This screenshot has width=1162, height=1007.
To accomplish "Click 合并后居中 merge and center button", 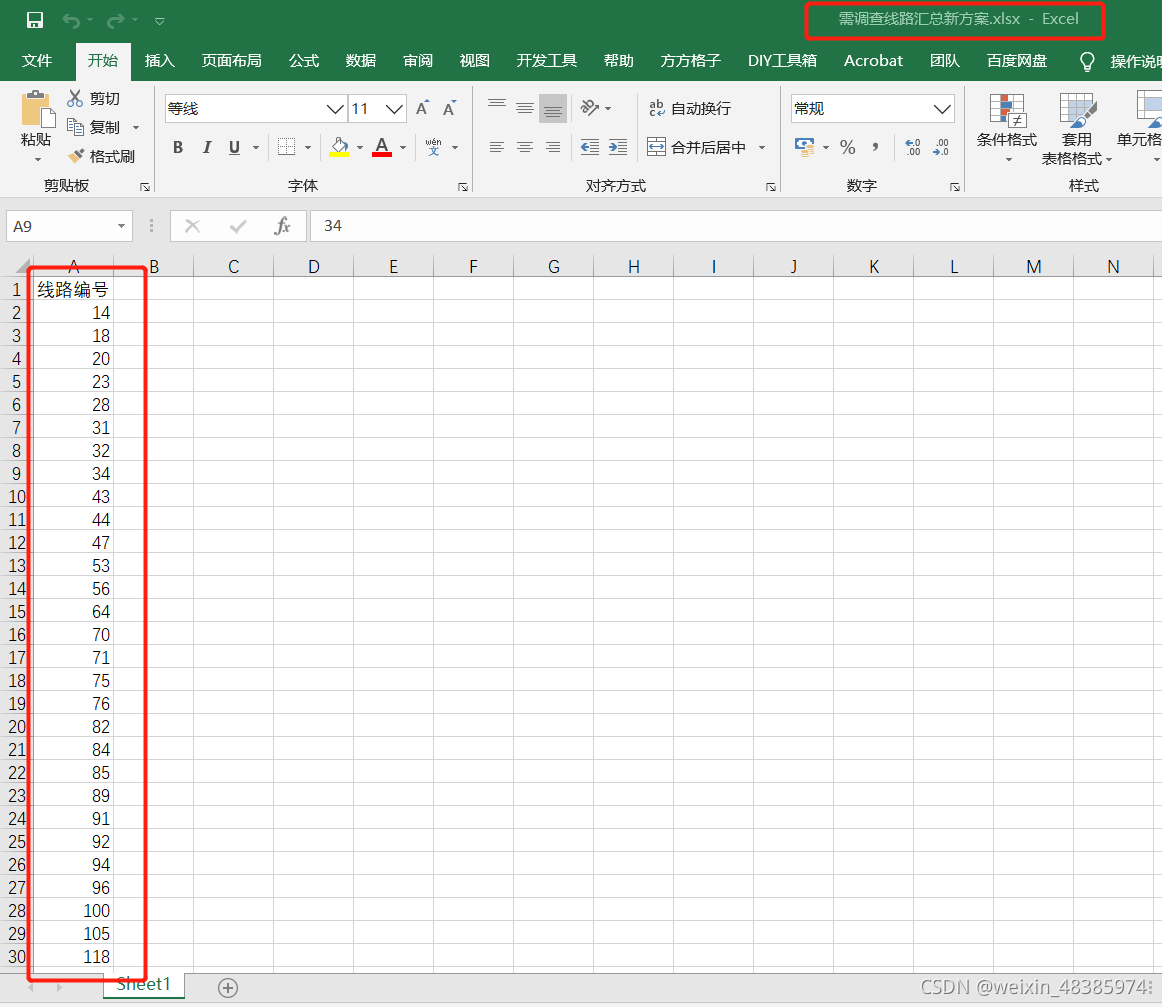I will tap(697, 147).
